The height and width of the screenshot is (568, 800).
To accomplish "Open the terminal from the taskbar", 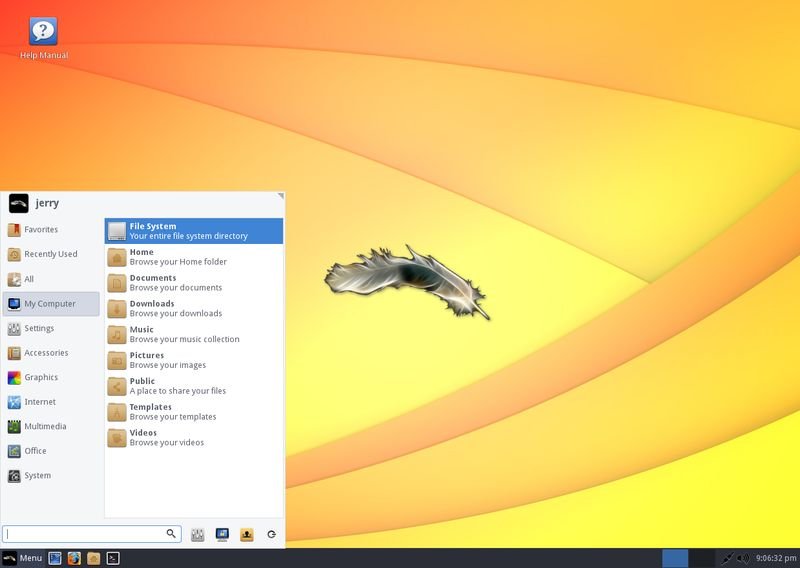I will tap(113, 558).
